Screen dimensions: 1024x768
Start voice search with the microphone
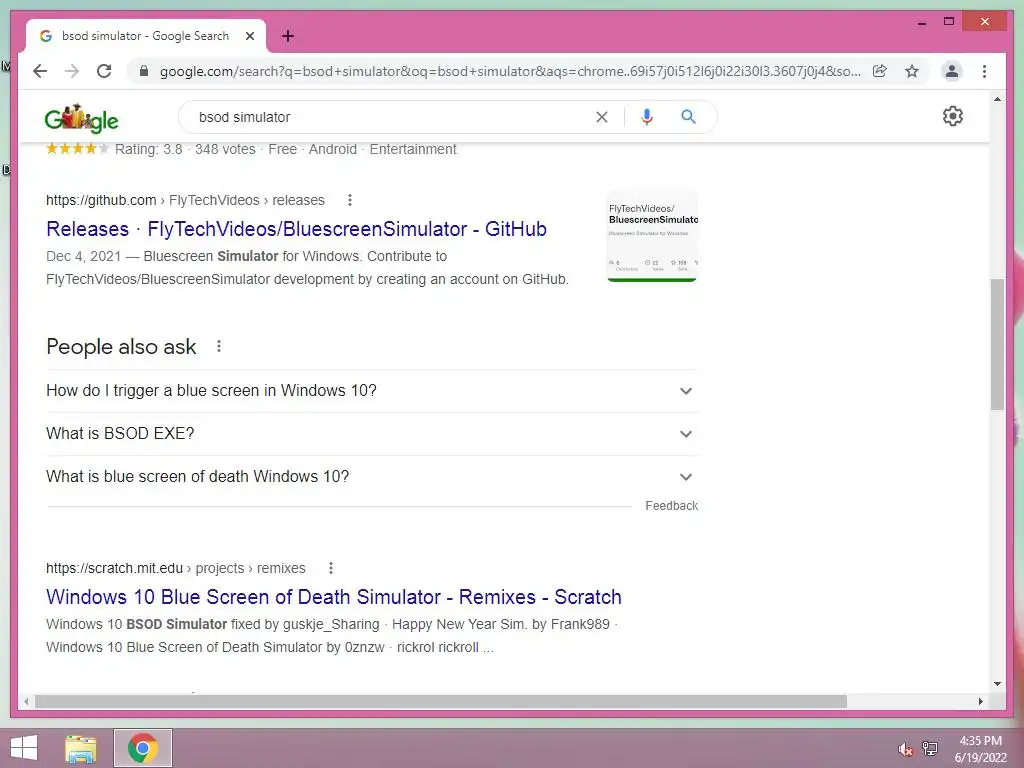(x=647, y=117)
